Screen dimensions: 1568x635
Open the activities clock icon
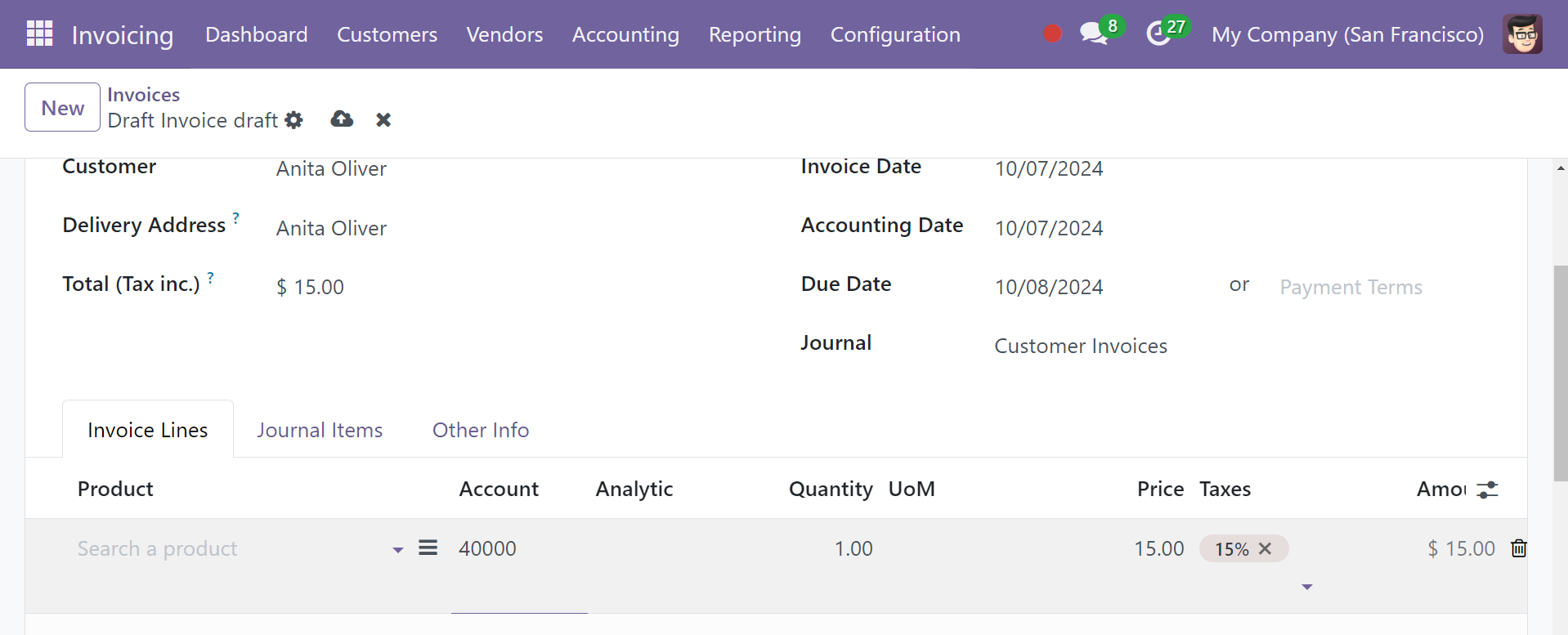click(x=1158, y=34)
